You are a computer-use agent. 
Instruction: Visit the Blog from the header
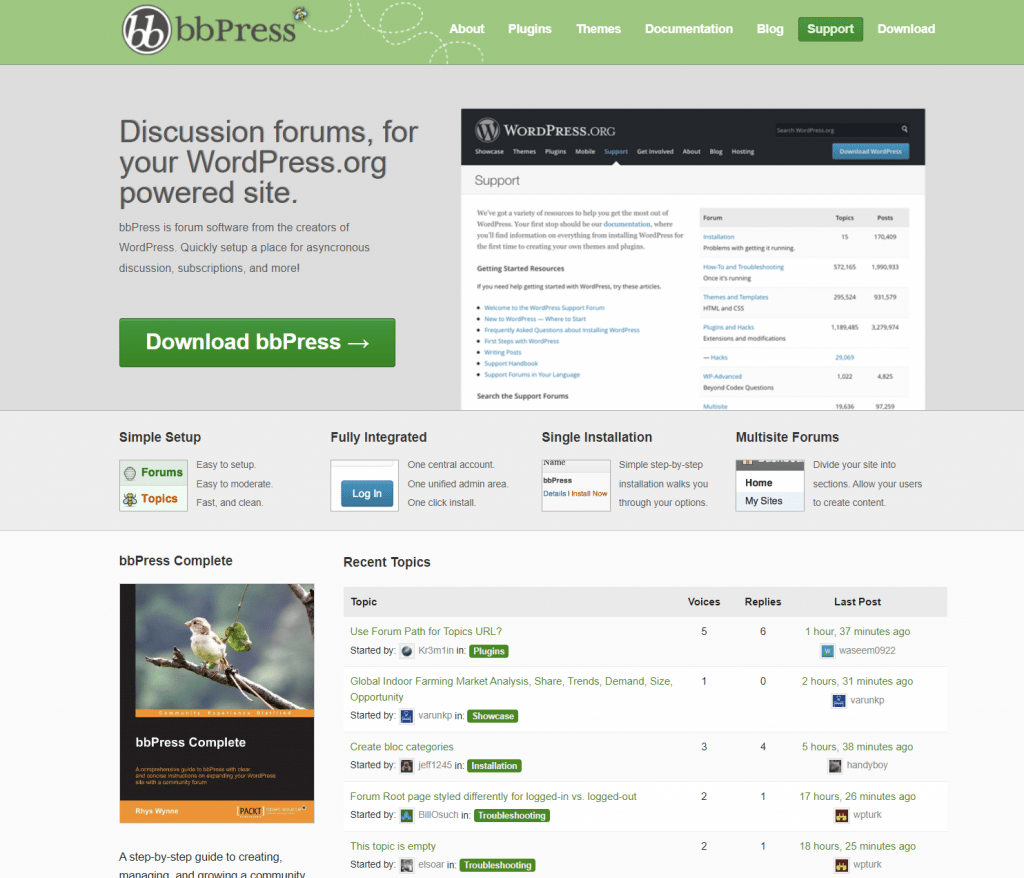770,29
